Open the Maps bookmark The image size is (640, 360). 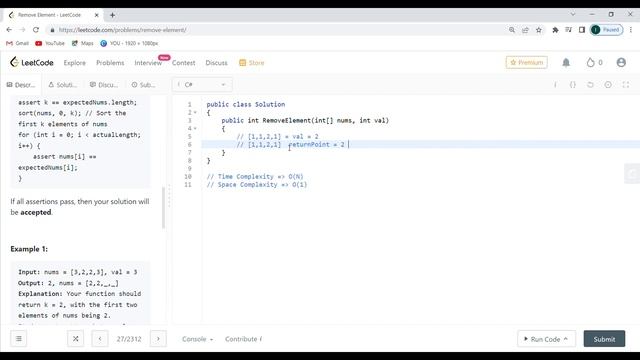point(82,43)
